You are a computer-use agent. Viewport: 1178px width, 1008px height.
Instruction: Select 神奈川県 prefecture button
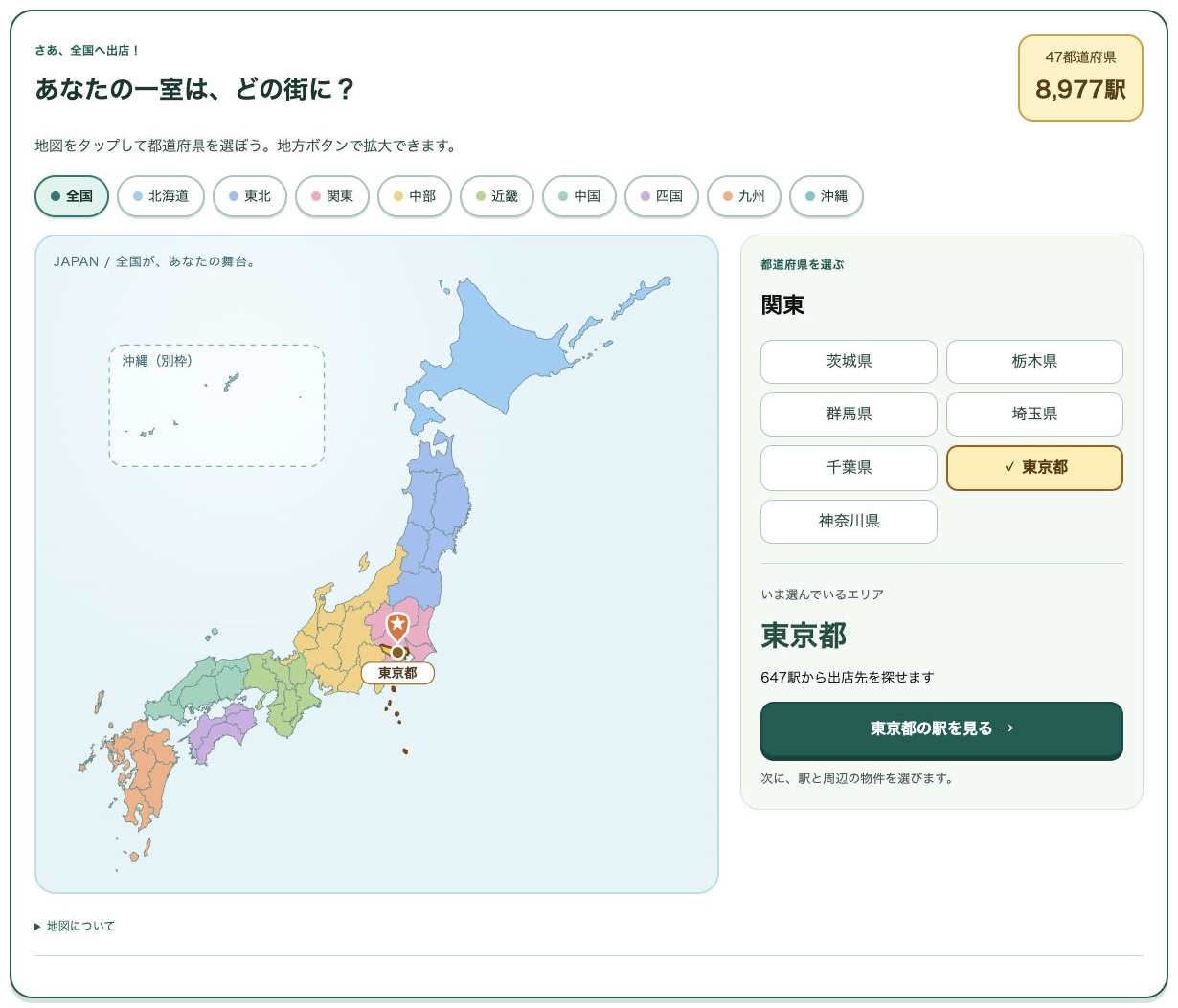tap(849, 522)
